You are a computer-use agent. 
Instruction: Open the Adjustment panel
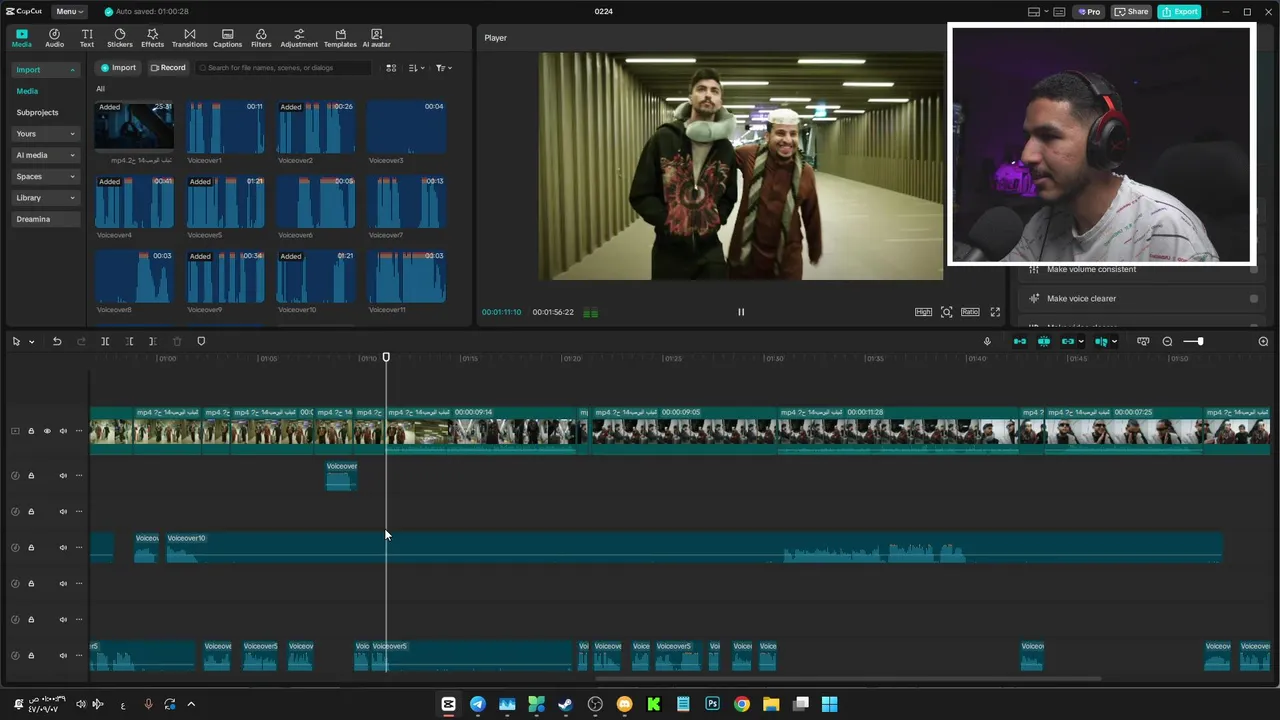pyautogui.click(x=299, y=38)
